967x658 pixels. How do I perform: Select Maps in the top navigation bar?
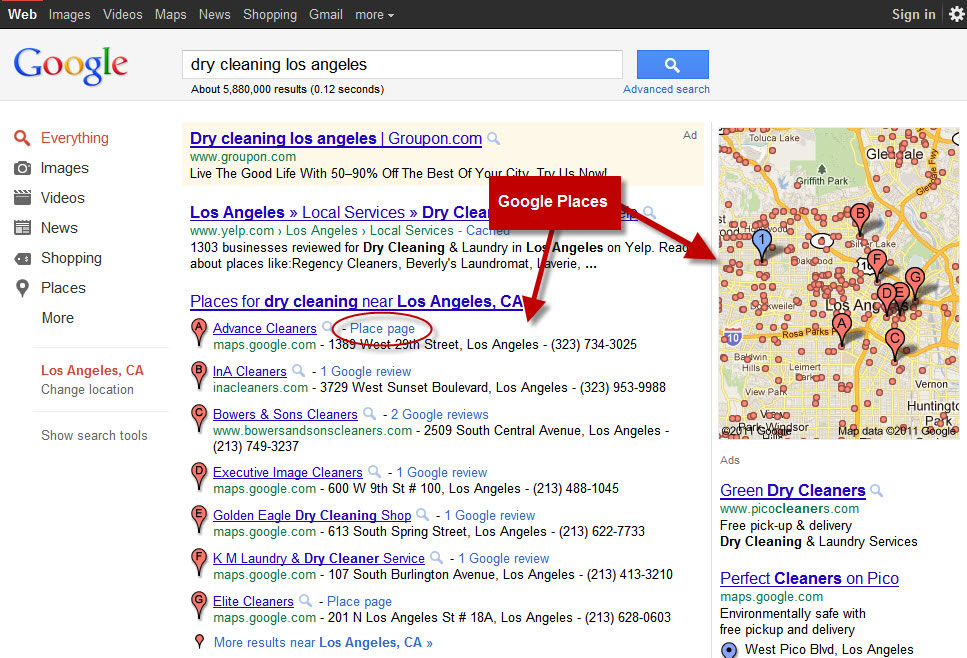point(170,14)
